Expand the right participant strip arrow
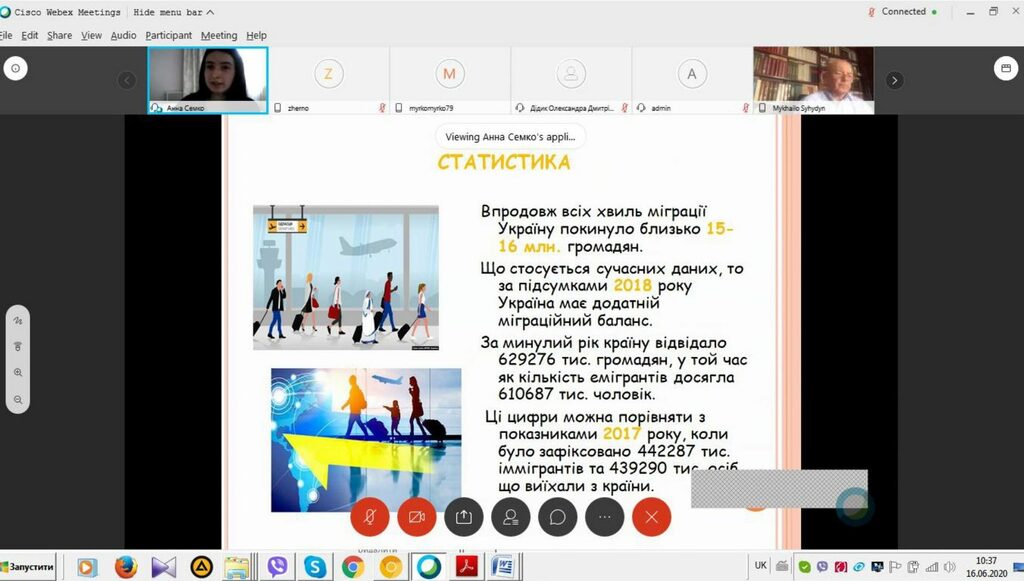This screenshot has width=1024, height=581. 893,80
